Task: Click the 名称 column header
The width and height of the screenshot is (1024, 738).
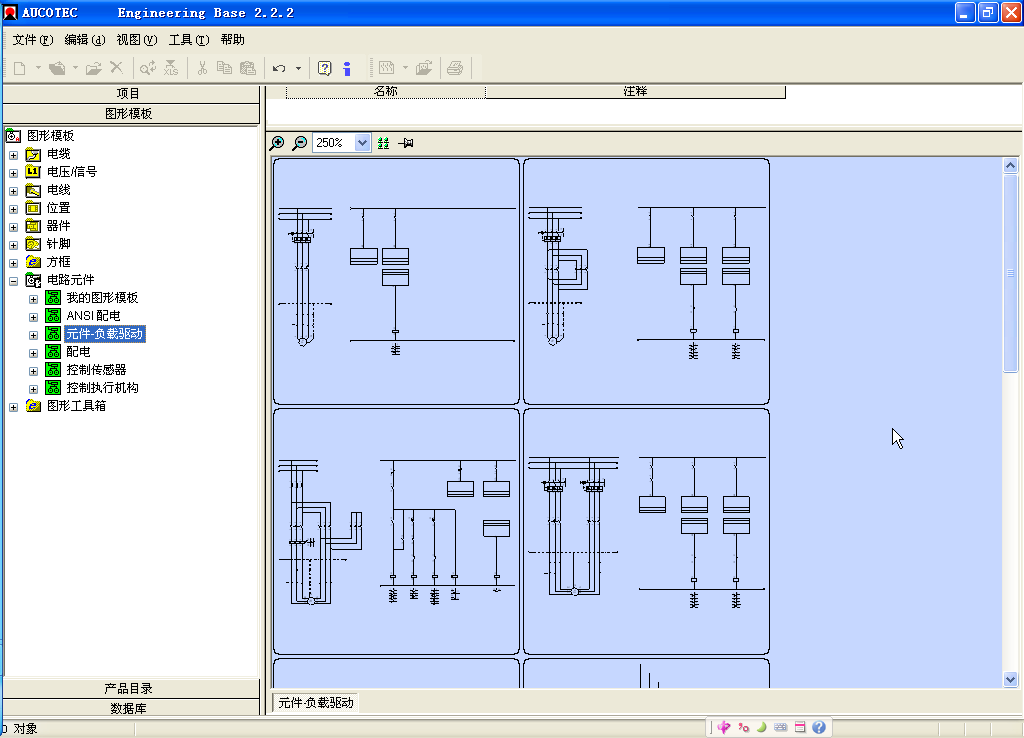Action: [385, 92]
